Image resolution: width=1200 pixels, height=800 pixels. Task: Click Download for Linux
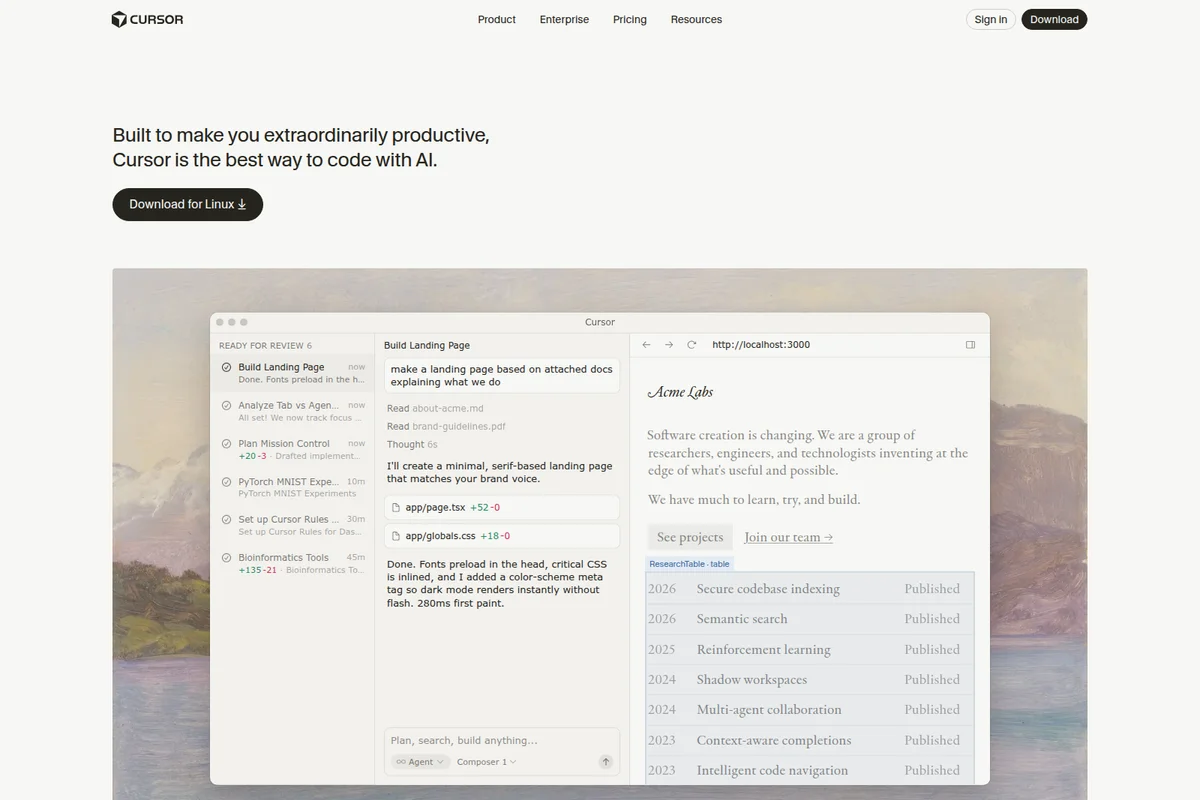187,204
